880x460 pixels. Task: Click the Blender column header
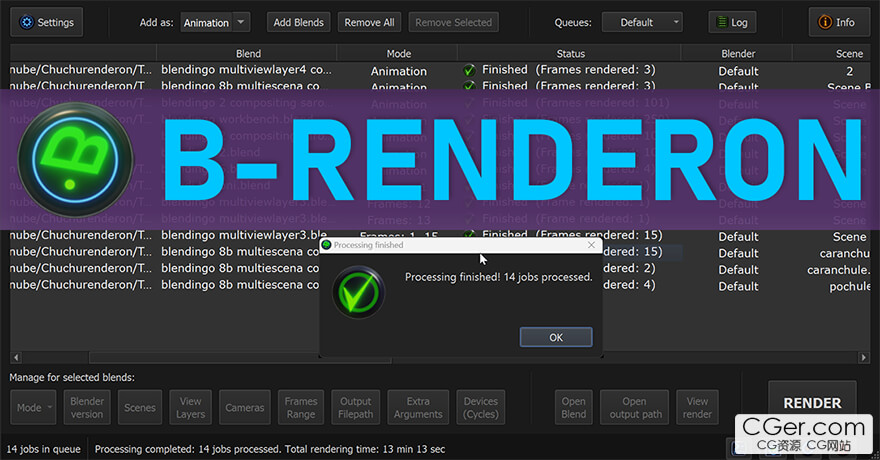[x=737, y=54]
